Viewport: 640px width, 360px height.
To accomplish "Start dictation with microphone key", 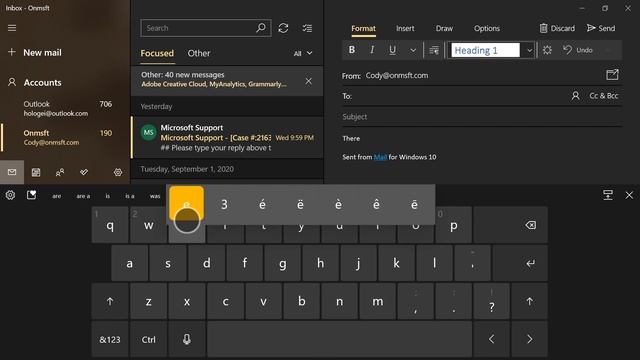I will click(187, 340).
